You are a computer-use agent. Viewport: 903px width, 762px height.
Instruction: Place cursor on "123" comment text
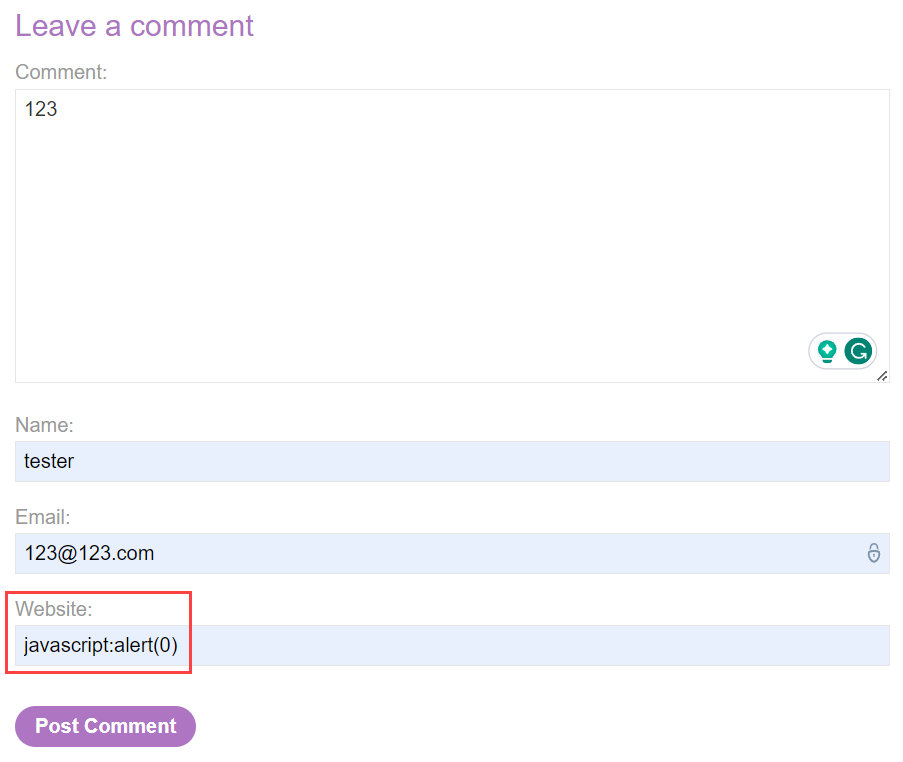point(41,109)
